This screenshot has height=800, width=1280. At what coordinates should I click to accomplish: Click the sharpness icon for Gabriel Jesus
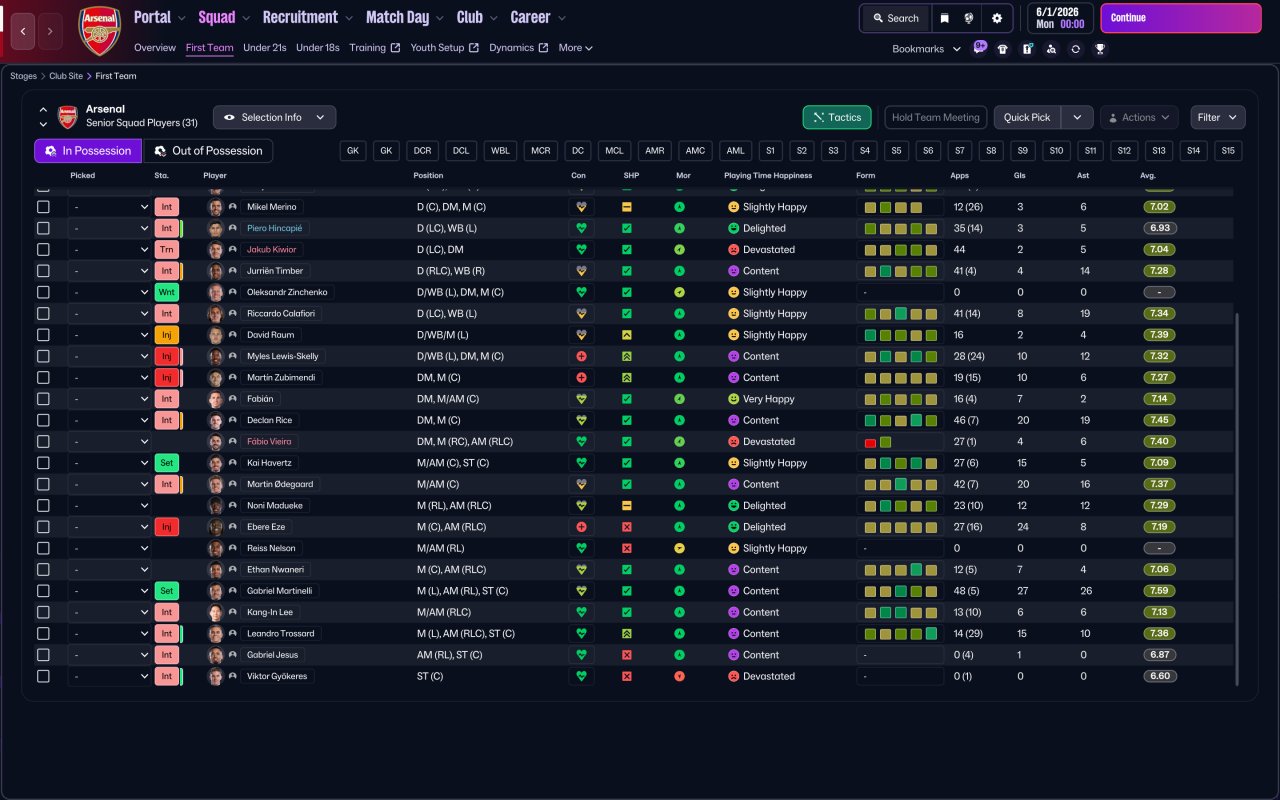pos(627,655)
